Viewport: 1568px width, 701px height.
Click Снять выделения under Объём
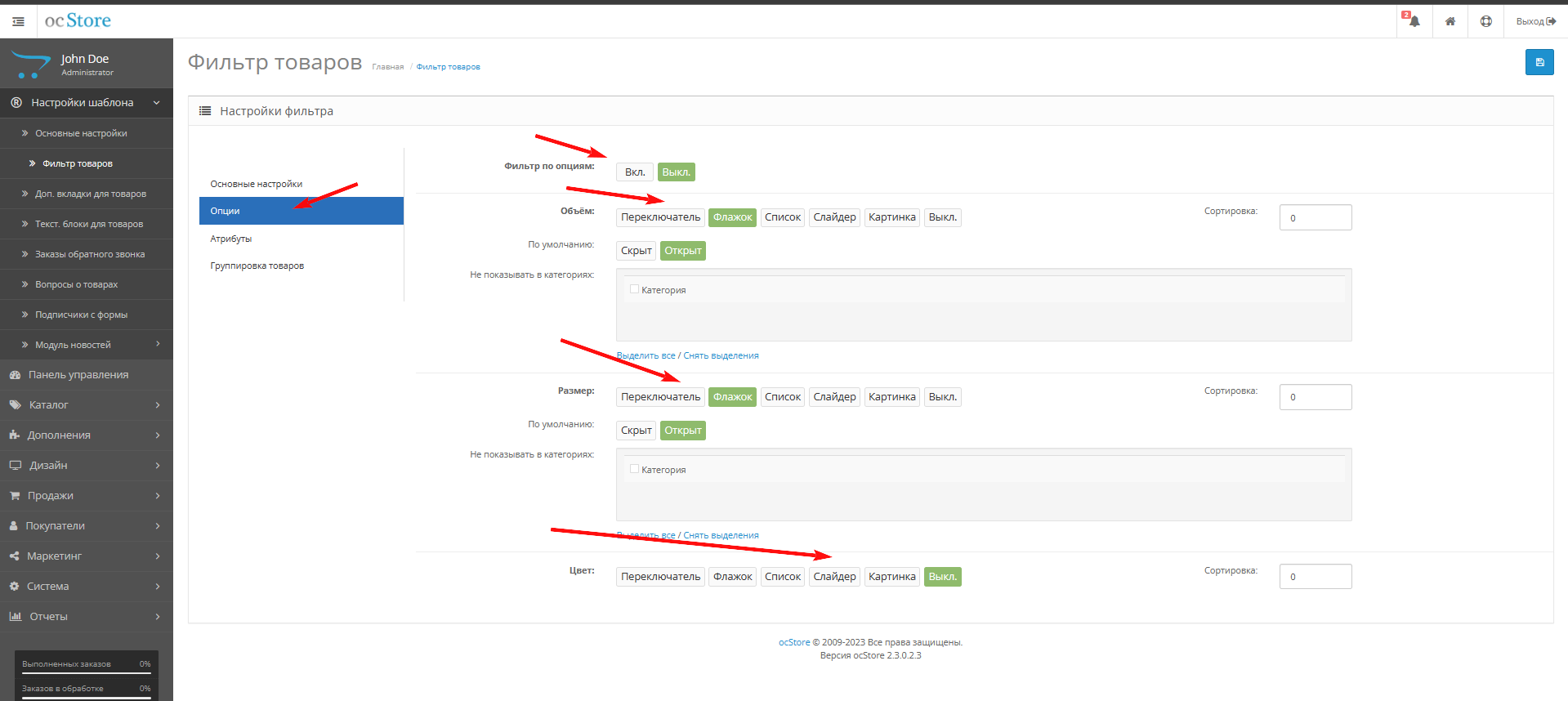(721, 355)
